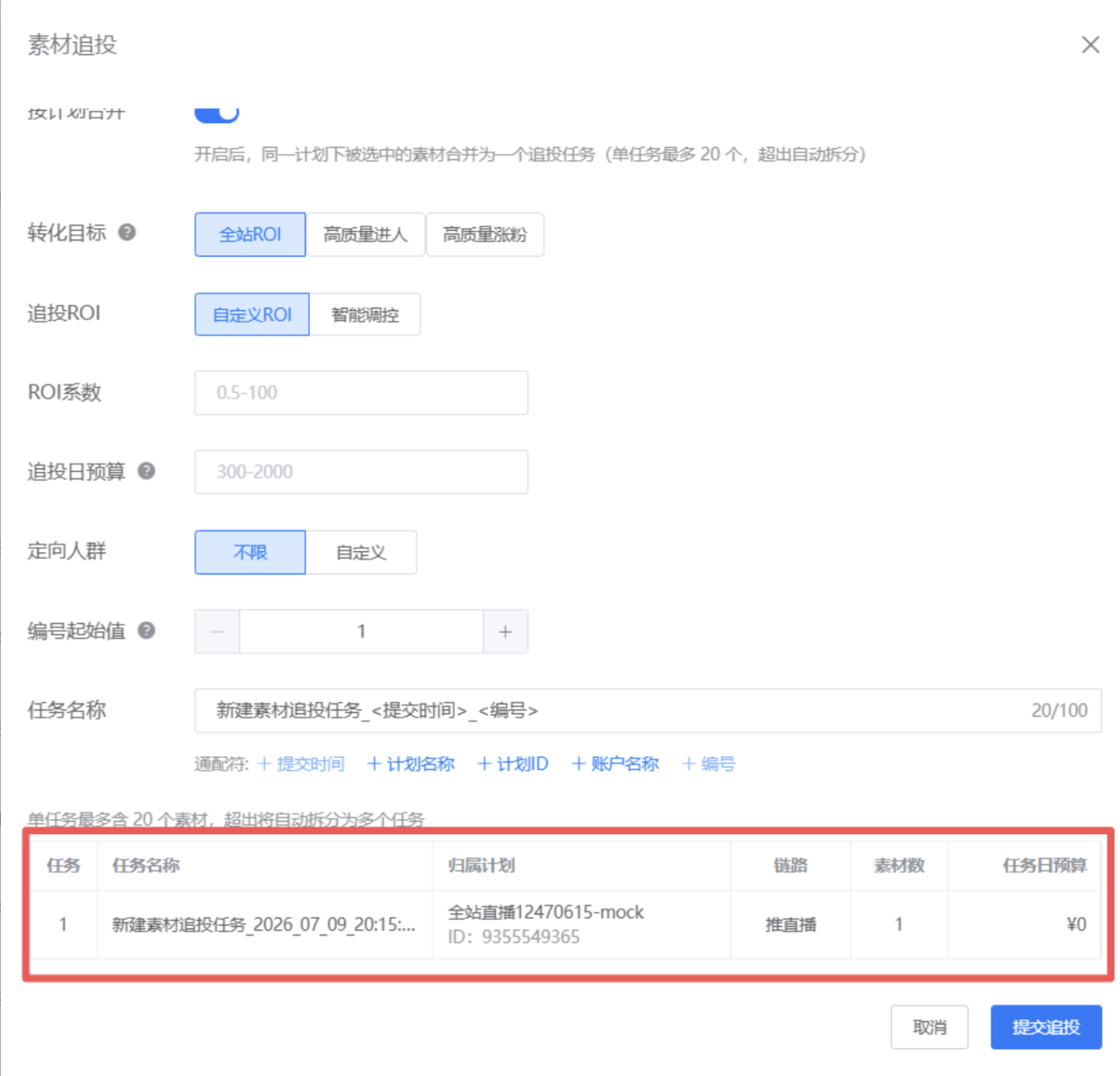Add the 账户名称 wildcard
Screen dimensions: 1120x1076
[615, 764]
